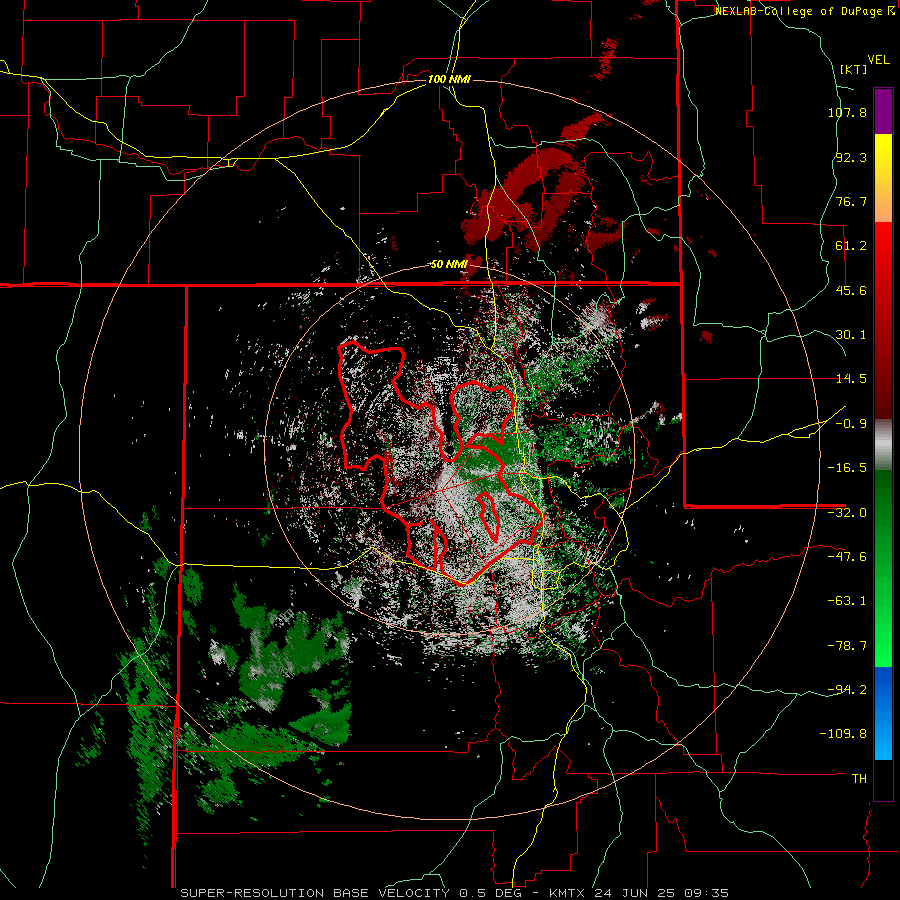Click the 50 NMI range ring label

click(x=449, y=265)
